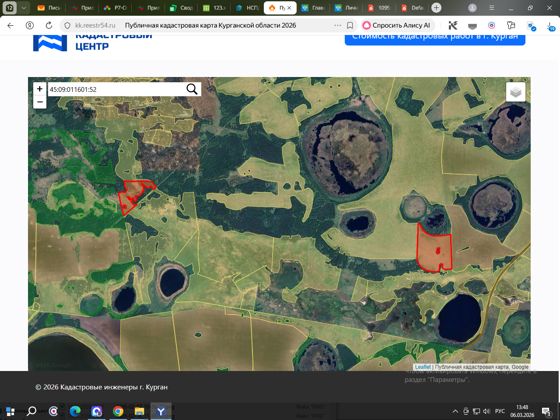
Task: Go back with browser arrow icon
Action: [x=10, y=25]
